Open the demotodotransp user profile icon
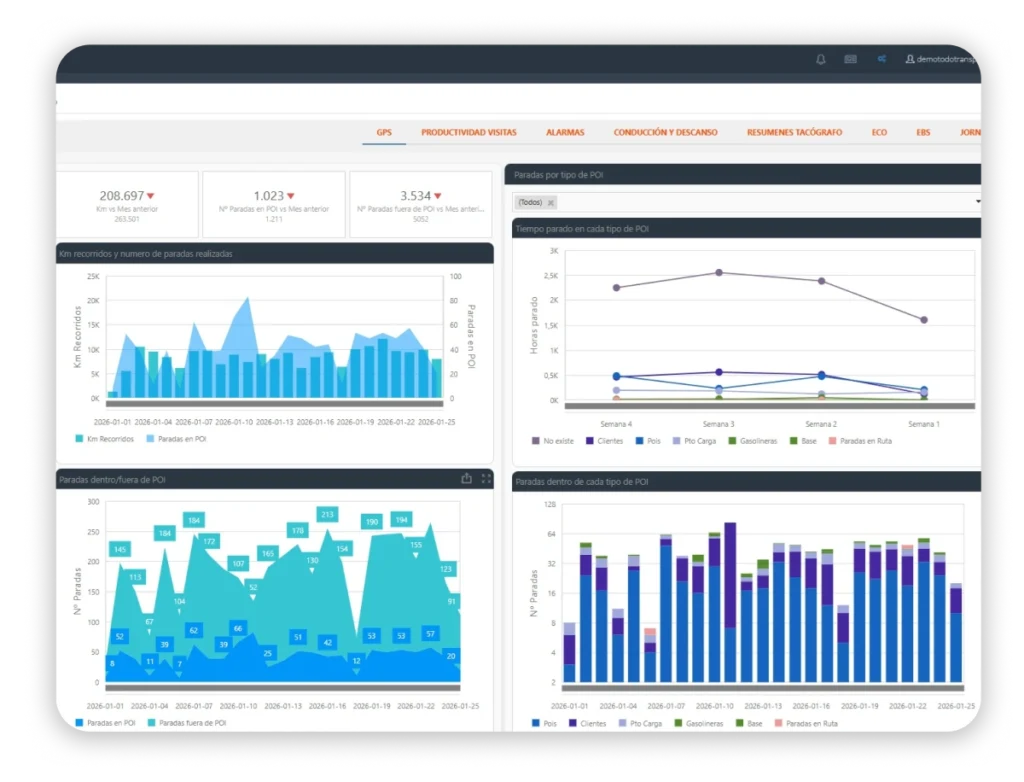This screenshot has height=782, width=1024. (x=909, y=59)
